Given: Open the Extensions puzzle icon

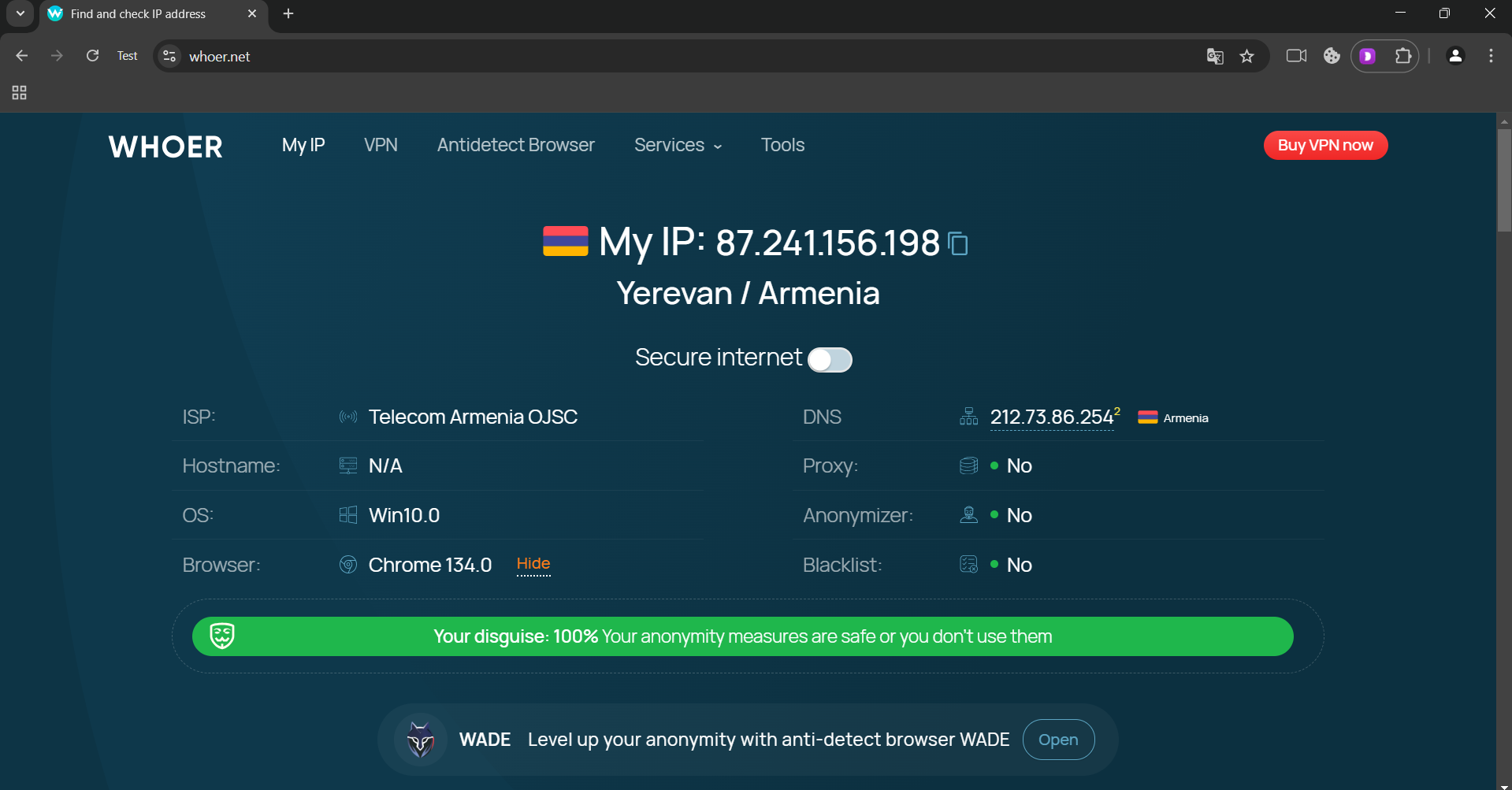Looking at the screenshot, I should [1402, 56].
